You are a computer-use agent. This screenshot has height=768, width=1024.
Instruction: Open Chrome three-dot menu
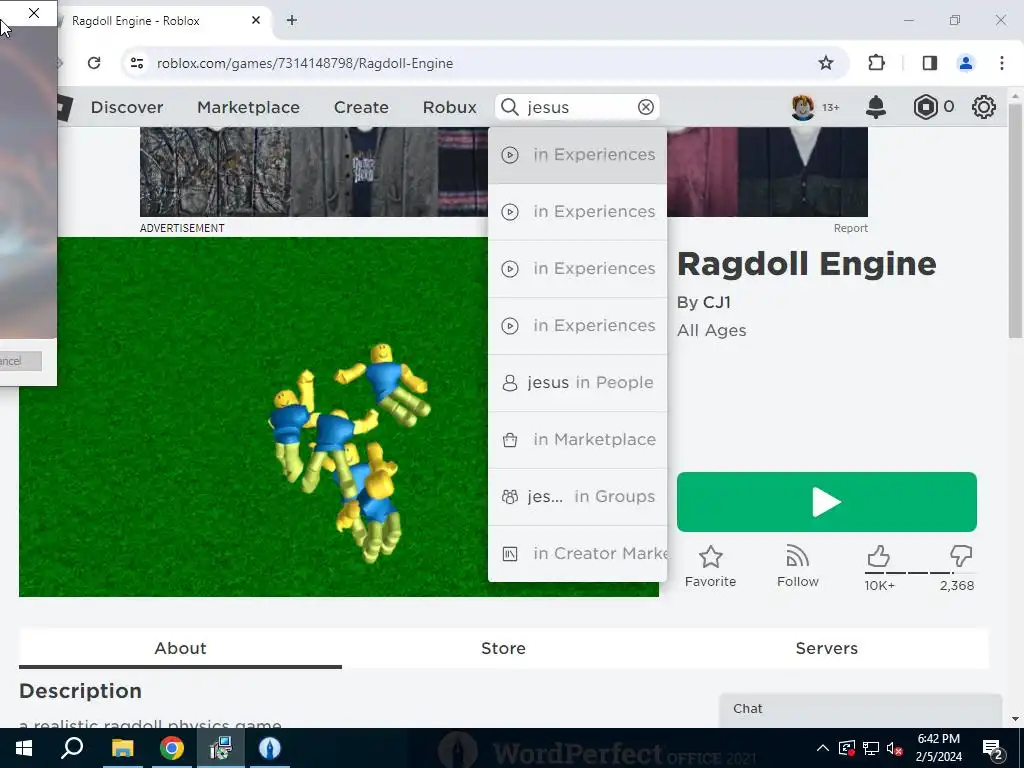pyautogui.click(x=1002, y=63)
